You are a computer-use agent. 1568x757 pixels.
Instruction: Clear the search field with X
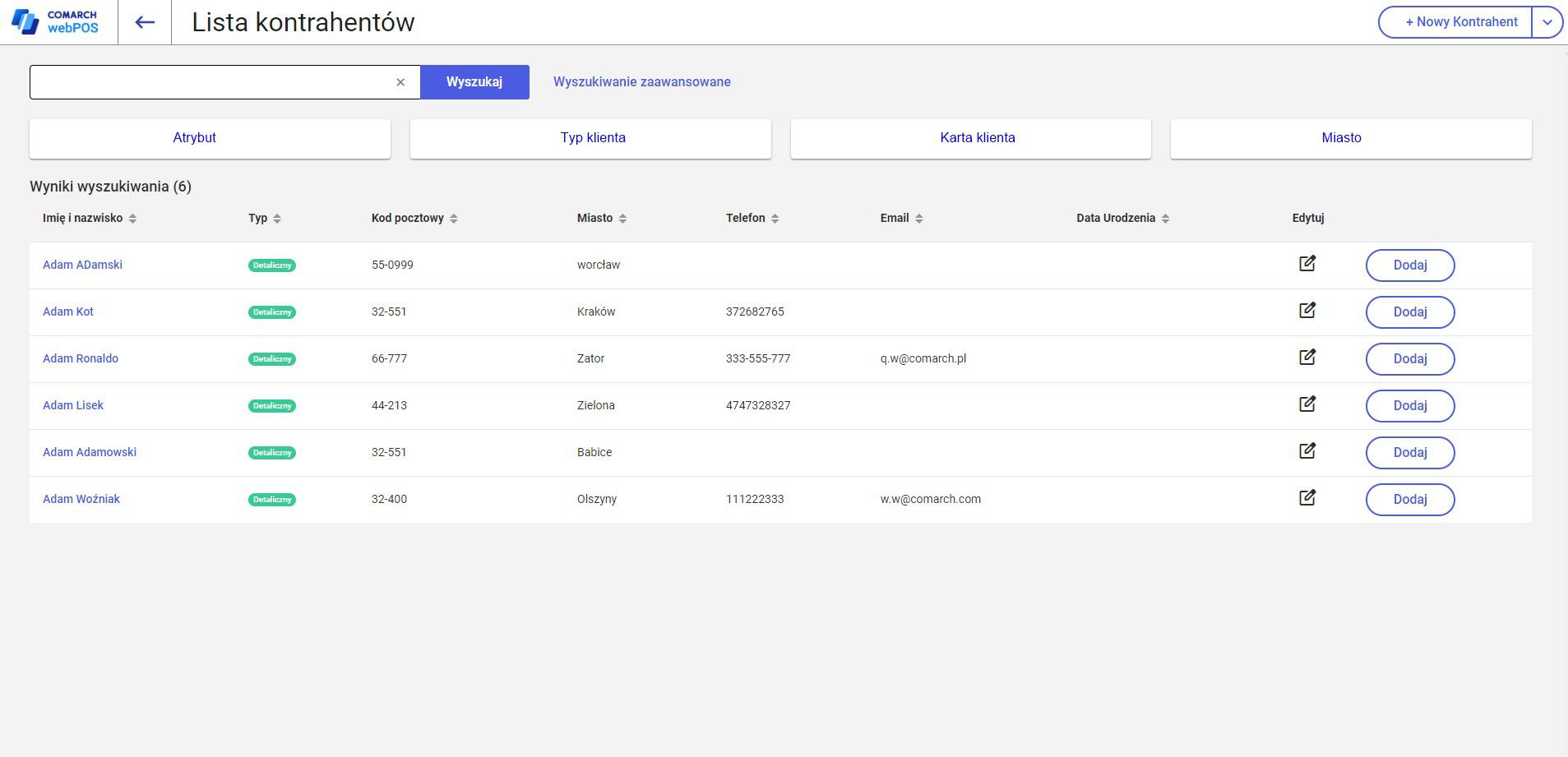[x=400, y=82]
